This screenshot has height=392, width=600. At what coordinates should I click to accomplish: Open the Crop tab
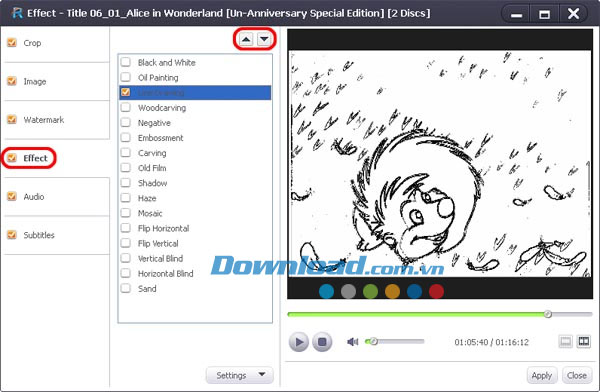[32, 43]
